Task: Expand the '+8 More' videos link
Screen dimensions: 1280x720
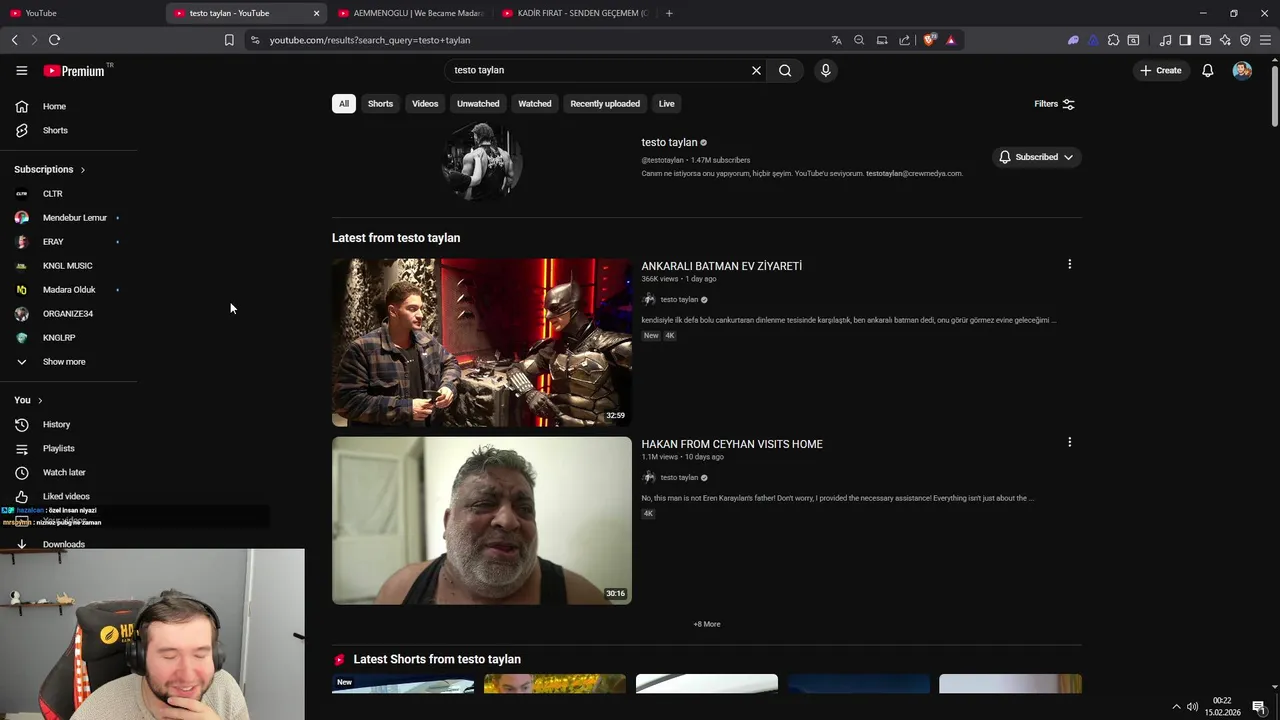Action: (x=707, y=624)
